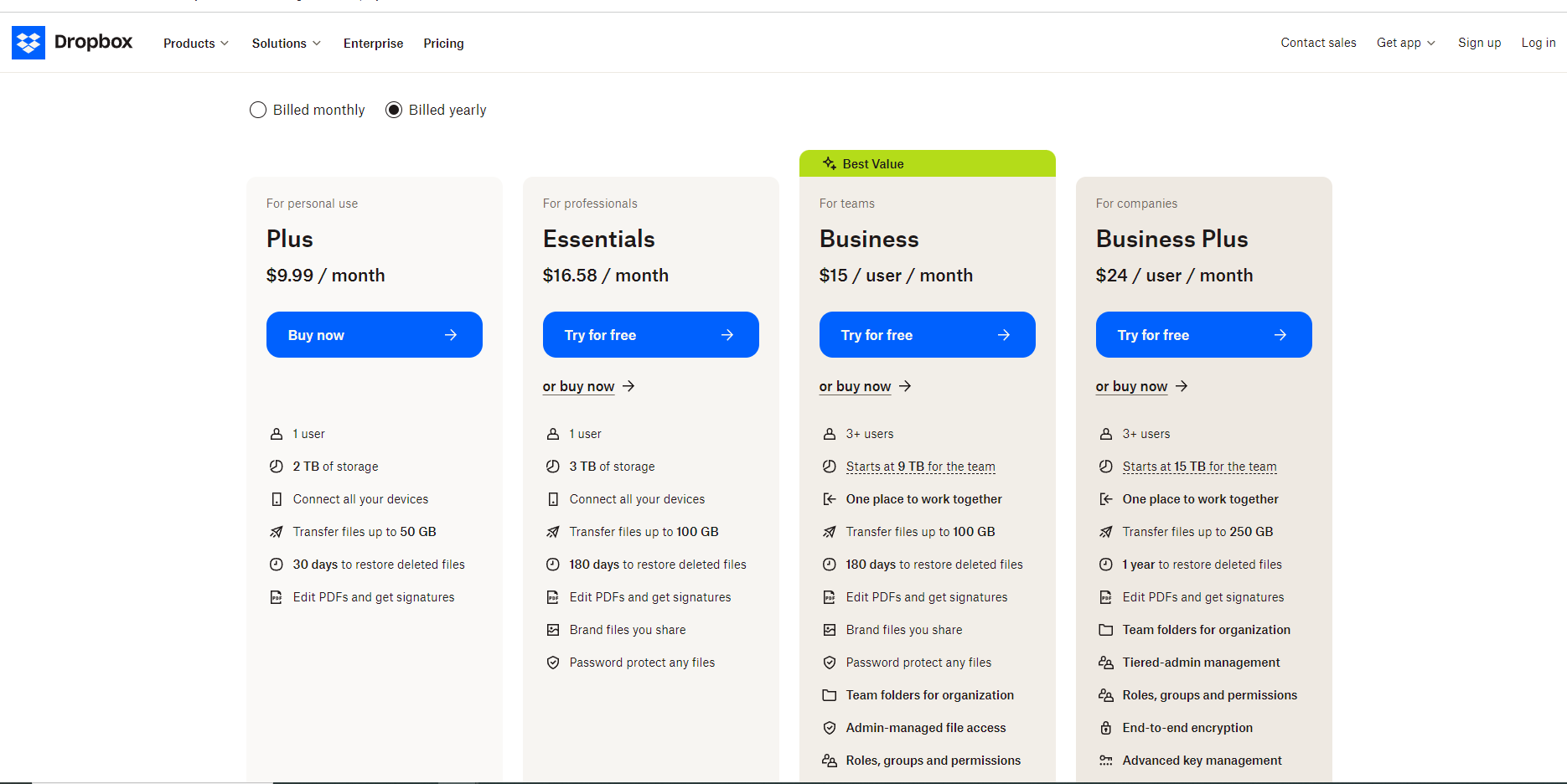1567x784 pixels.
Task: Click clock icon beside '1 year to restore'
Action: click(x=1106, y=565)
